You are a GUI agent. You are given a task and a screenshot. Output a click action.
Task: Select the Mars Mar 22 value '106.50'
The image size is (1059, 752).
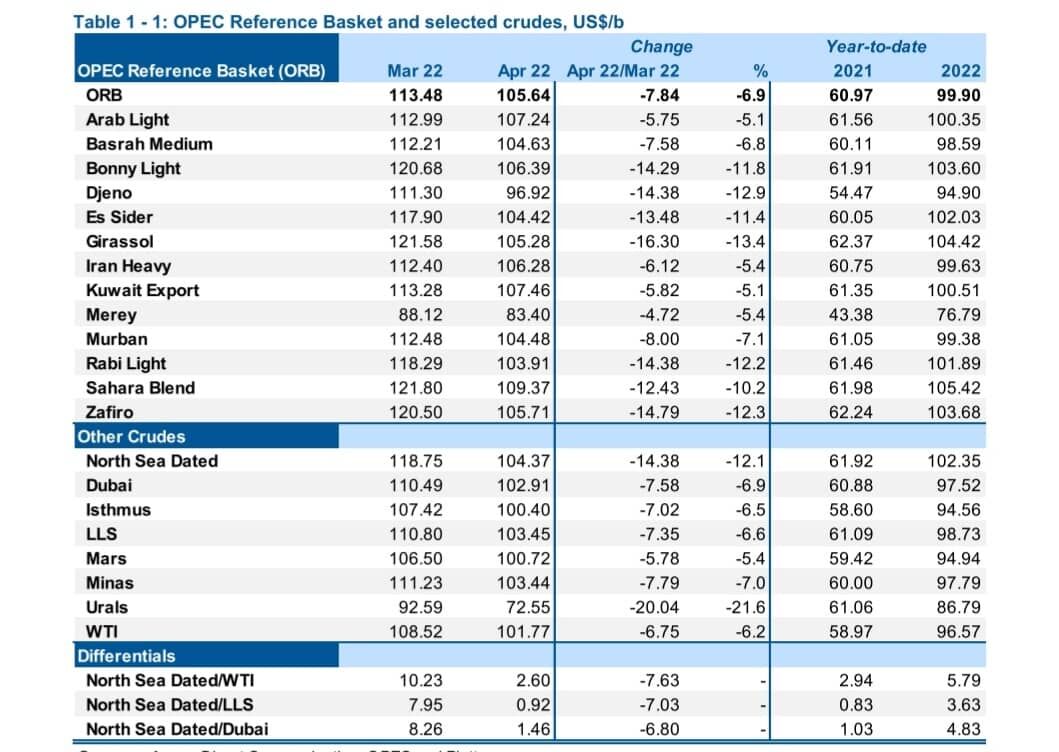click(x=415, y=558)
